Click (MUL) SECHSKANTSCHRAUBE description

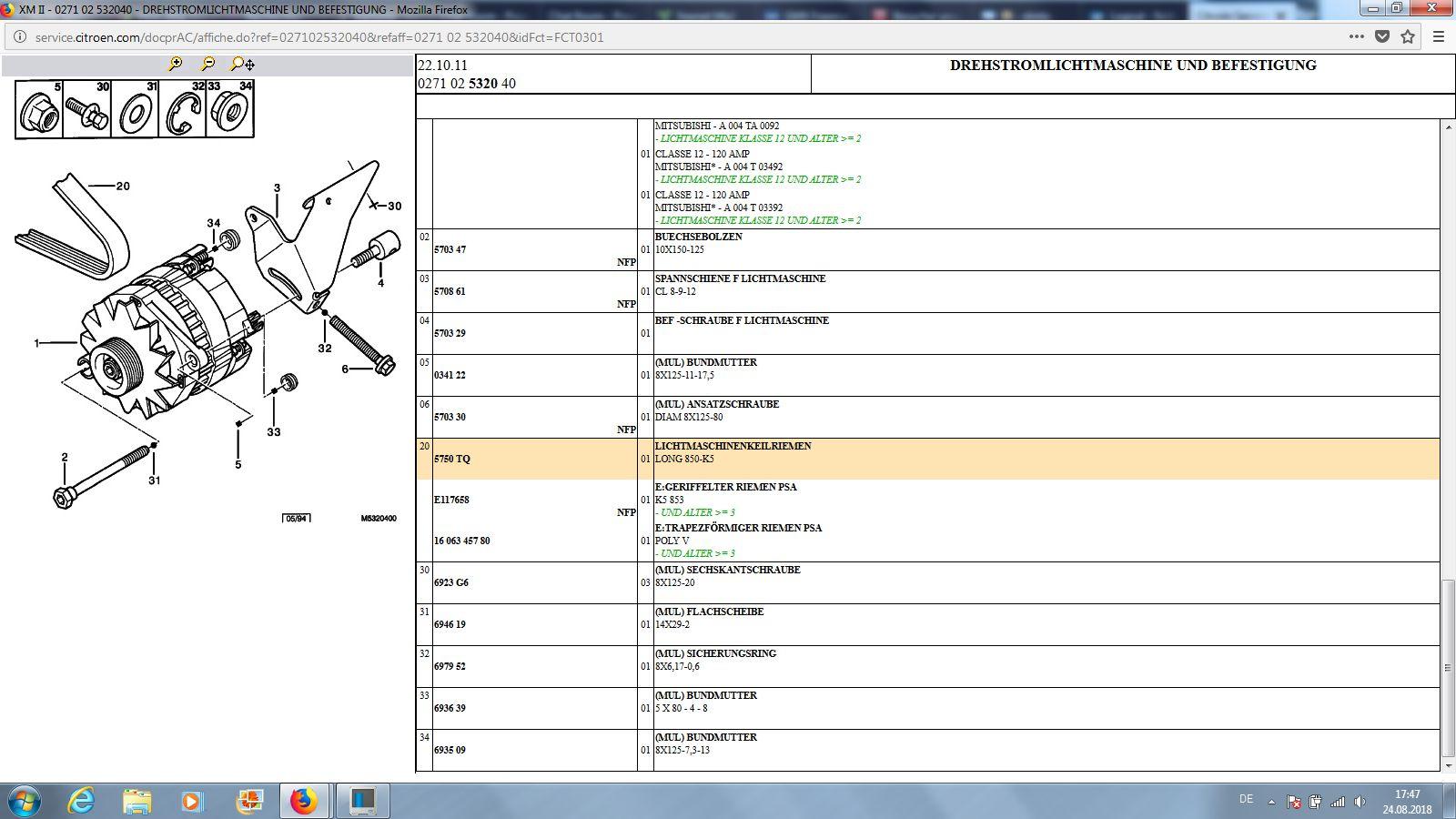pos(727,570)
